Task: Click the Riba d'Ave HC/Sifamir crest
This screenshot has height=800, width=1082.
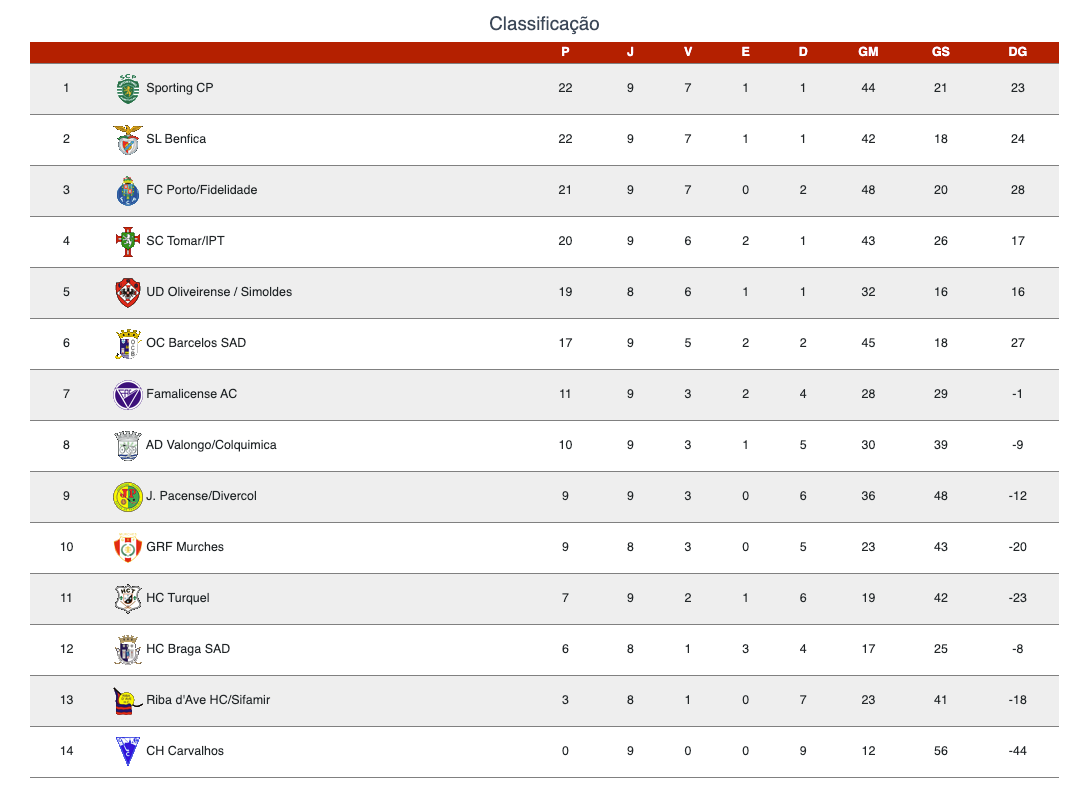Action: pos(128,701)
